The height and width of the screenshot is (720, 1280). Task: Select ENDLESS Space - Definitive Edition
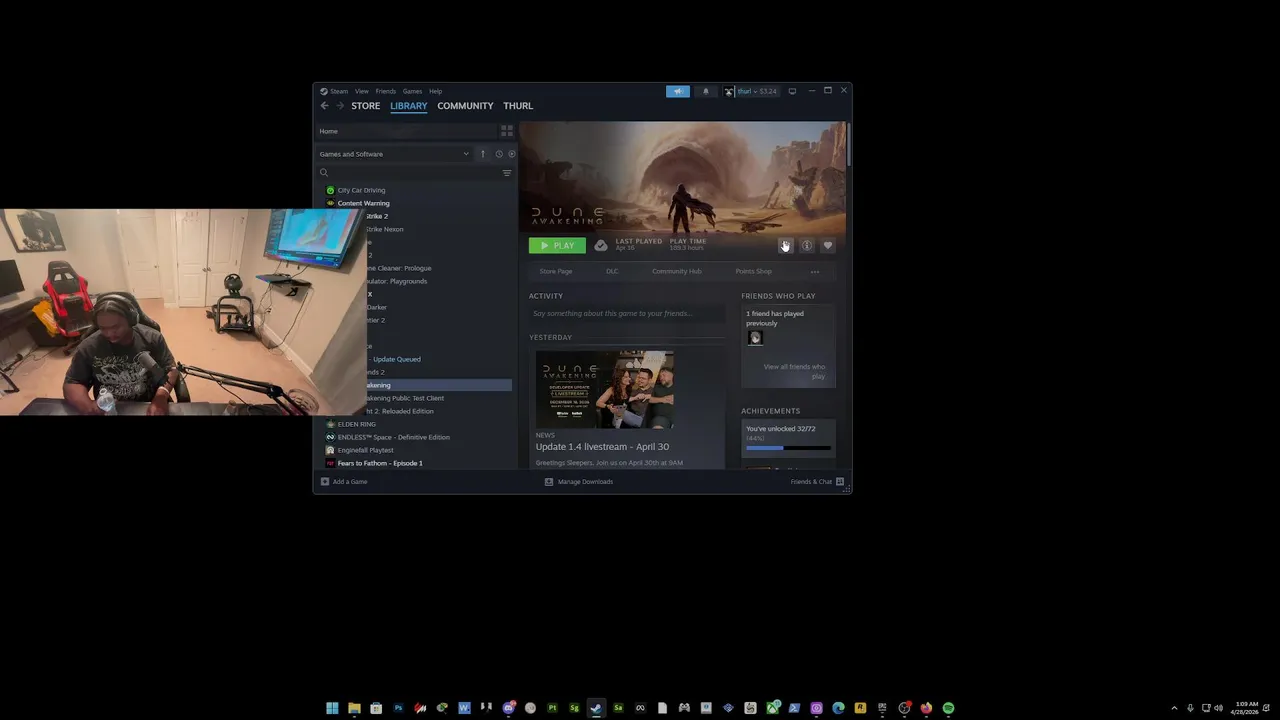click(393, 437)
